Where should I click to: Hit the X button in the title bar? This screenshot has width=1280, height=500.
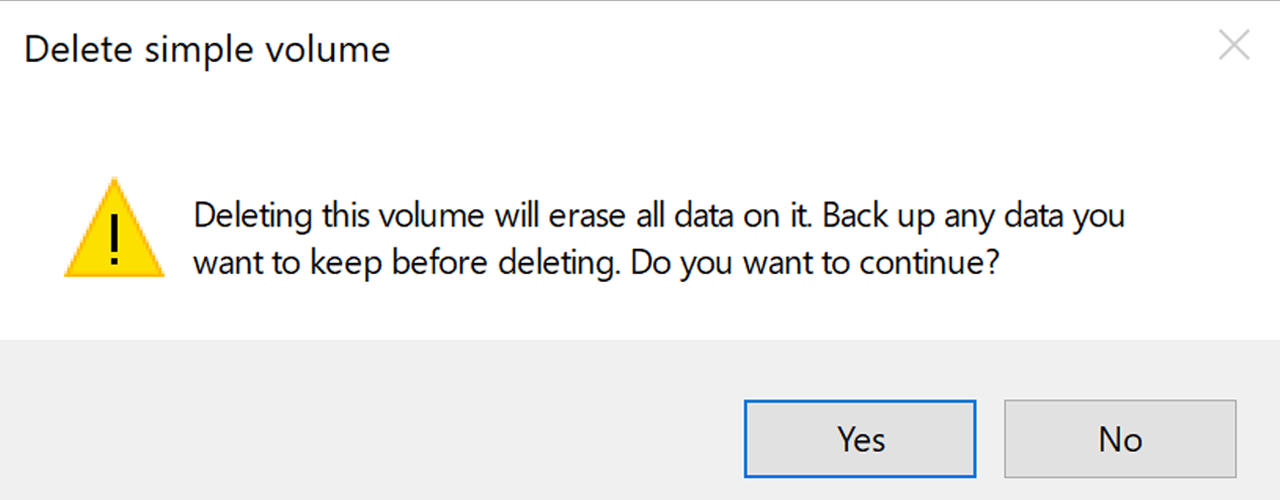1235,46
